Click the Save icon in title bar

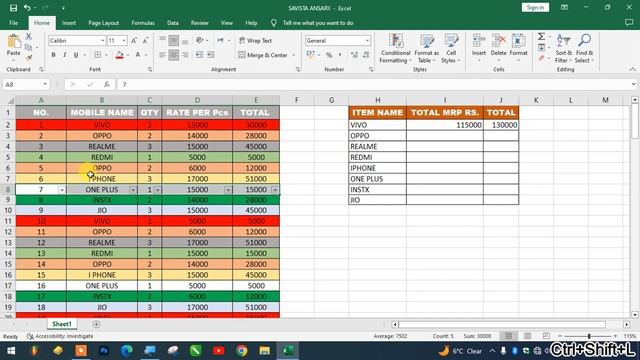click(13, 8)
